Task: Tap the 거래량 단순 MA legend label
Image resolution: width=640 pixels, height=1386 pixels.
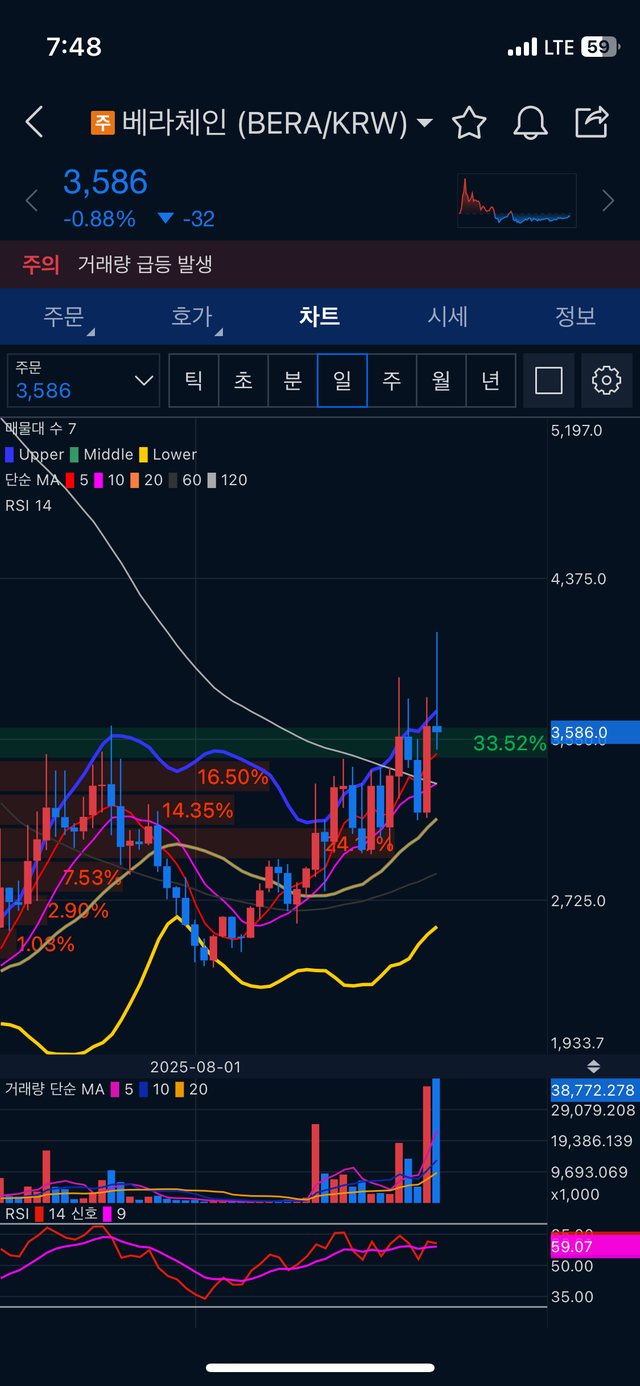Action: [55, 1089]
